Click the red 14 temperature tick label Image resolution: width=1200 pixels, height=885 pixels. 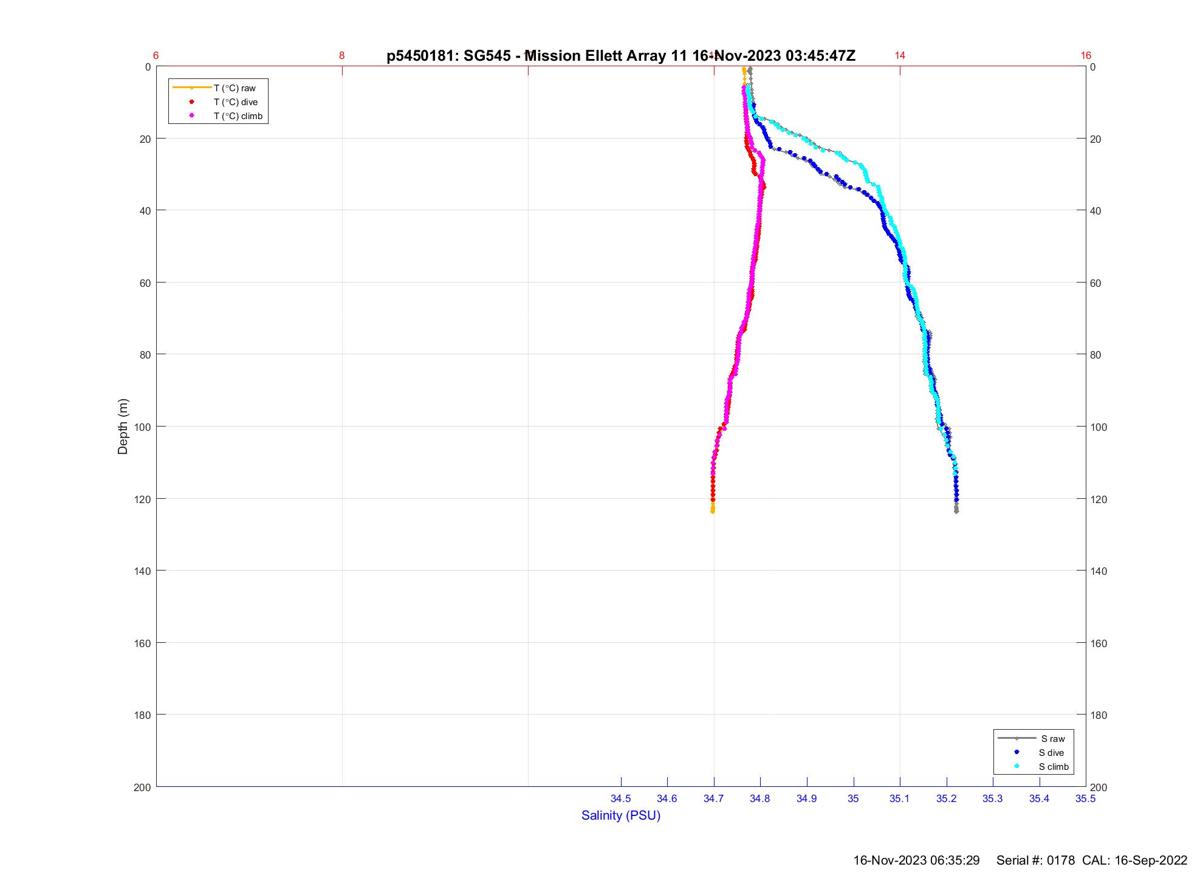tap(900, 56)
